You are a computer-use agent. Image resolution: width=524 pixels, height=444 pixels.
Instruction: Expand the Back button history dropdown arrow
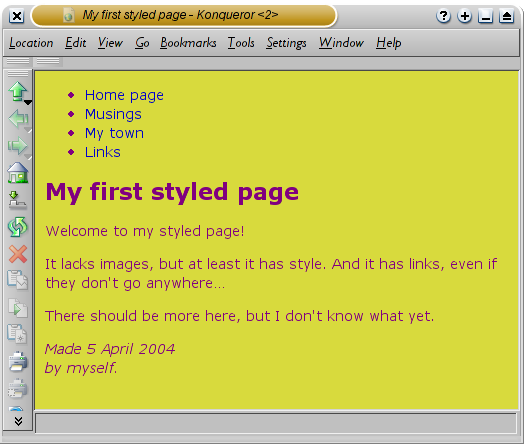(x=29, y=130)
